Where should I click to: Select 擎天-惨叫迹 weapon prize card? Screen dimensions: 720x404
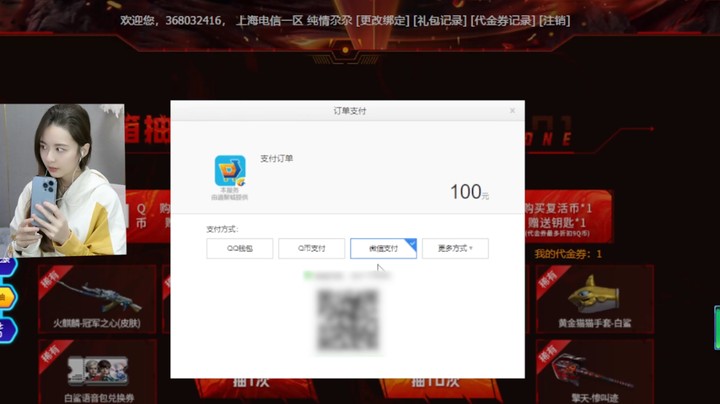tap(595, 372)
